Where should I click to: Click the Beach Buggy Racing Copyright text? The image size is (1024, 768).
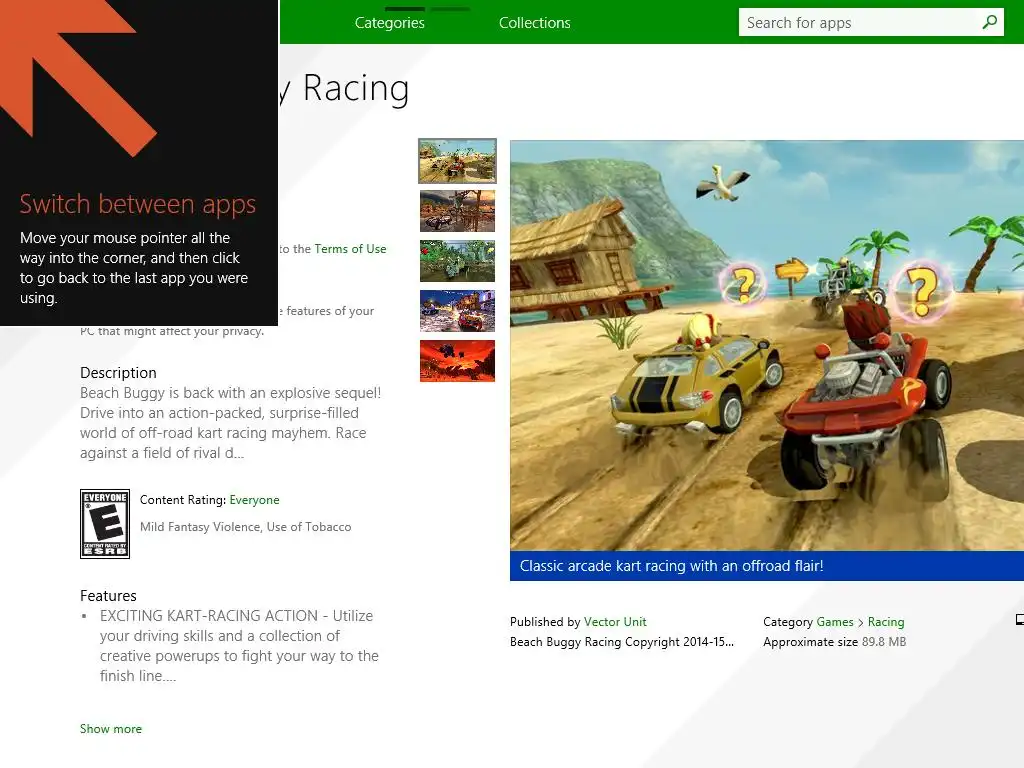(622, 642)
